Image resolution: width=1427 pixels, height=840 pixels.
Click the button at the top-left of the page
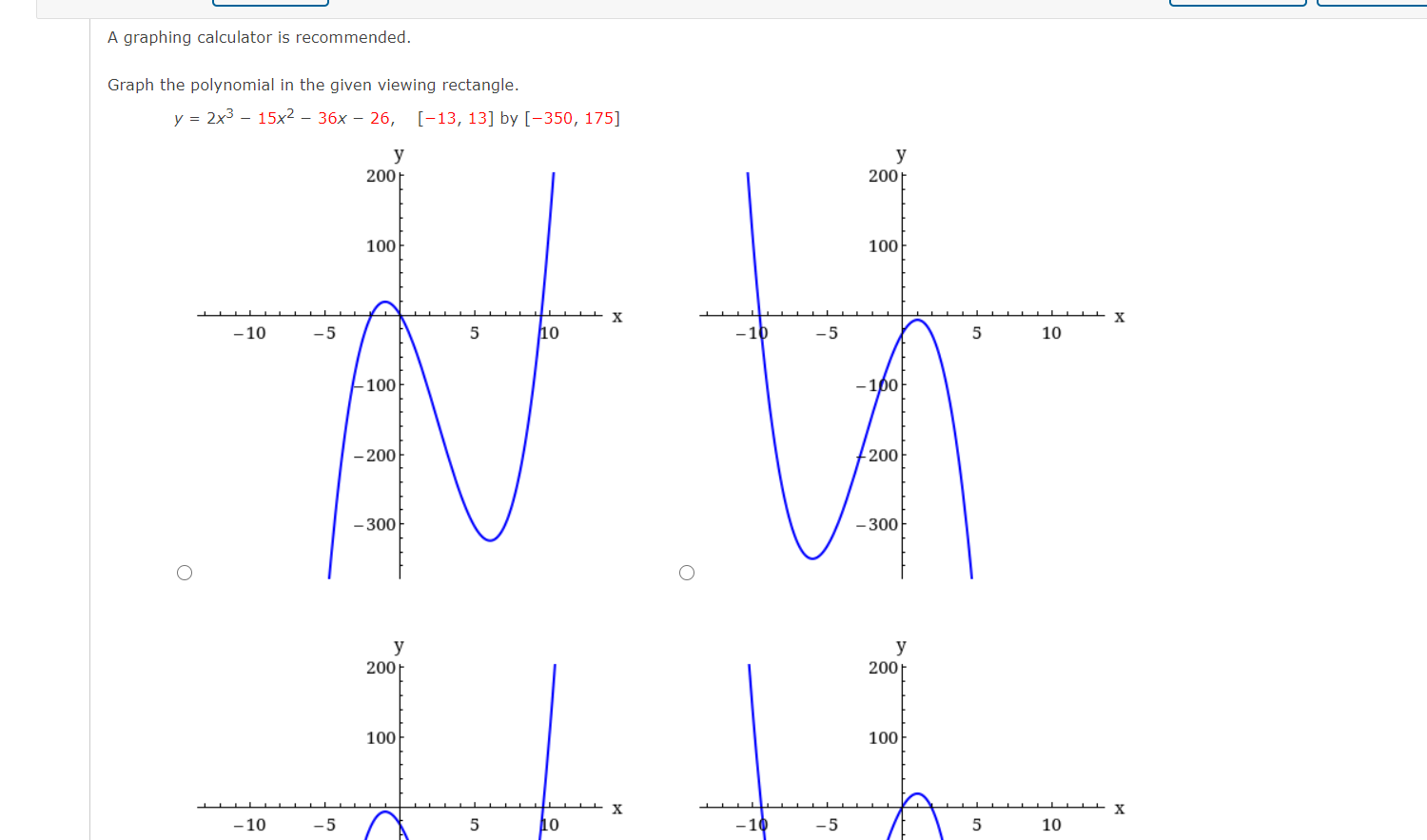tap(269, 2)
